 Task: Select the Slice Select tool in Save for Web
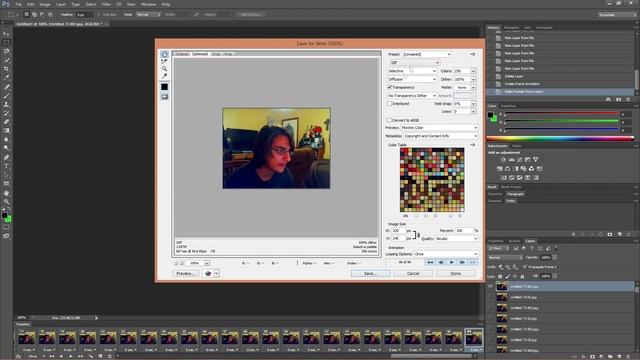[x=164, y=61]
